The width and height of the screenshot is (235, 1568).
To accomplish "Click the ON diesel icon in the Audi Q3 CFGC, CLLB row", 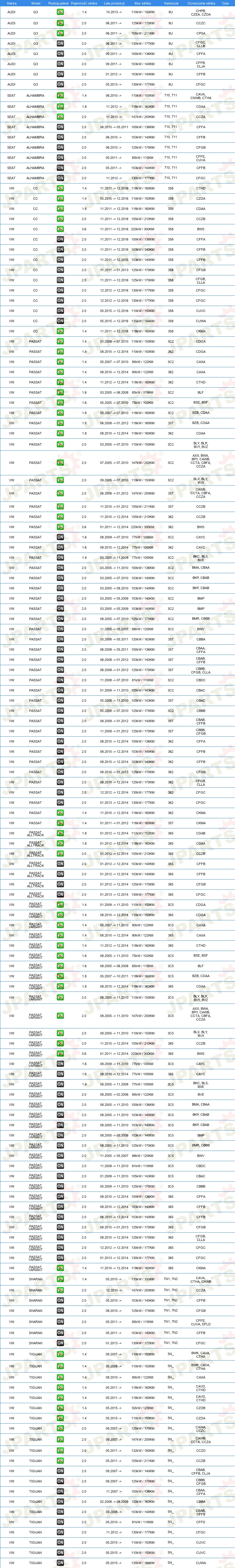I will (x=60, y=44).
